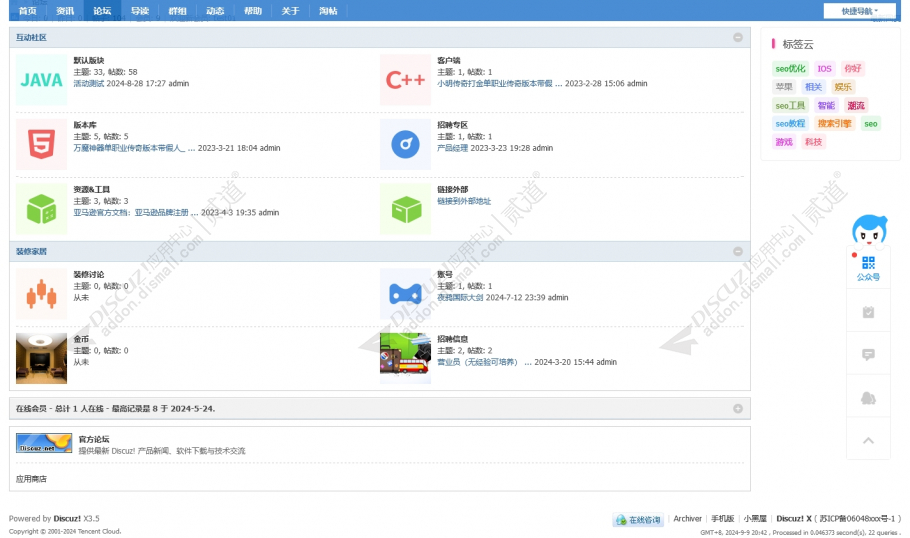This screenshot has height=538, width=910.
Task: Open the room photo thumbnail for 金币
Action: (x=41, y=358)
